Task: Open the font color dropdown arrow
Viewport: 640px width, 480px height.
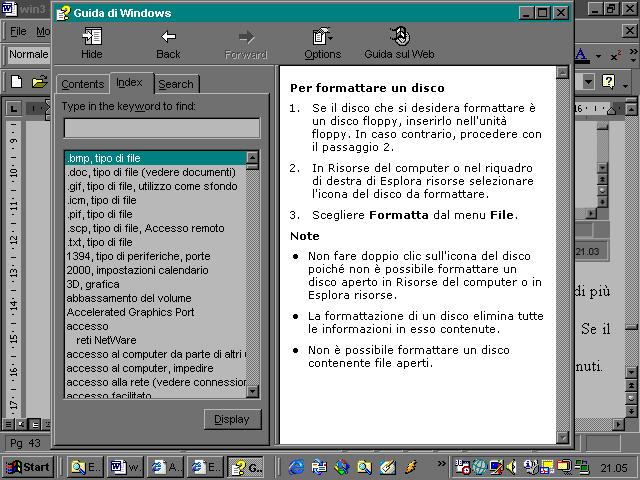Action: (598, 56)
